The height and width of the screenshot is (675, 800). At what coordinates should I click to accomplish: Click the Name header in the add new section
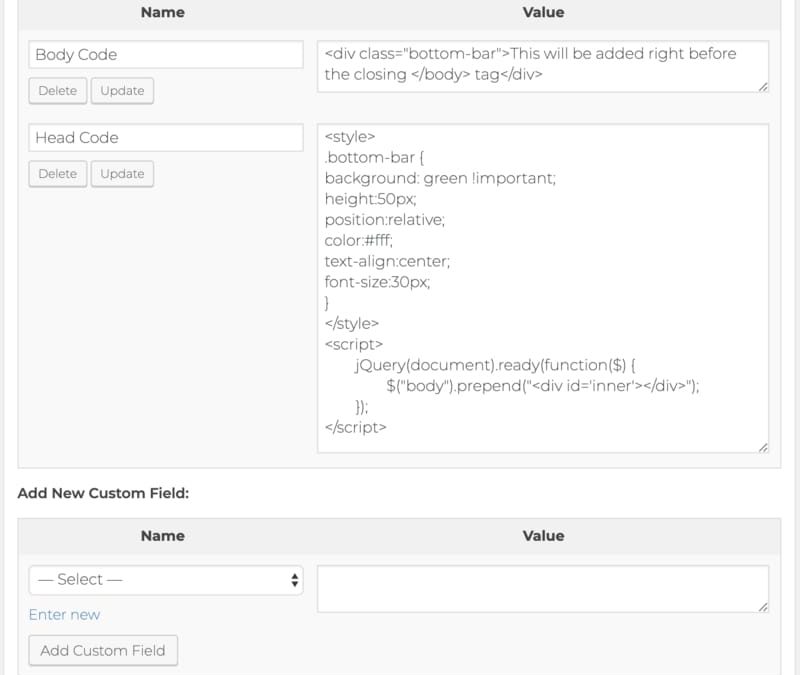(163, 536)
